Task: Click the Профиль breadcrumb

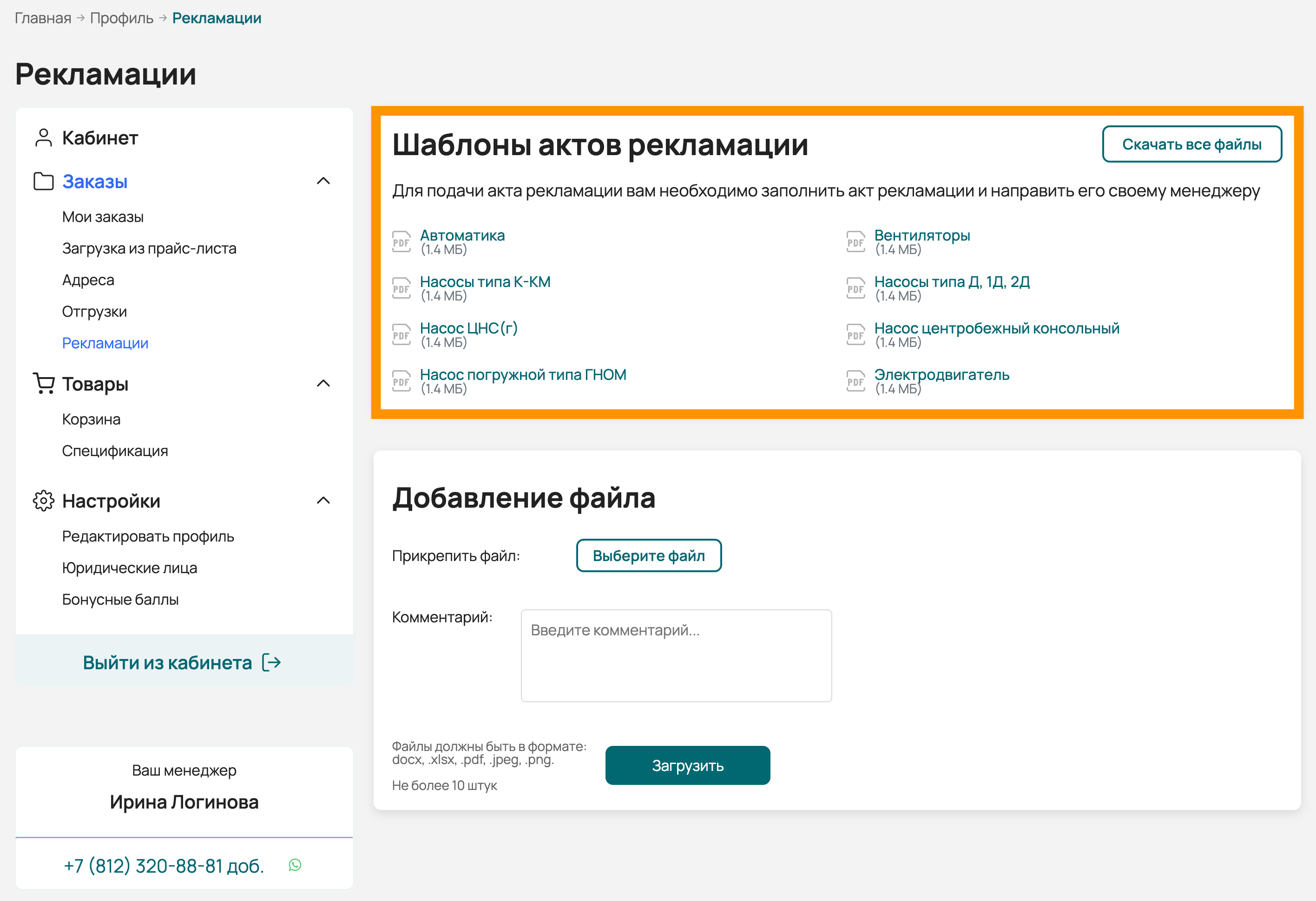Action: click(x=122, y=18)
